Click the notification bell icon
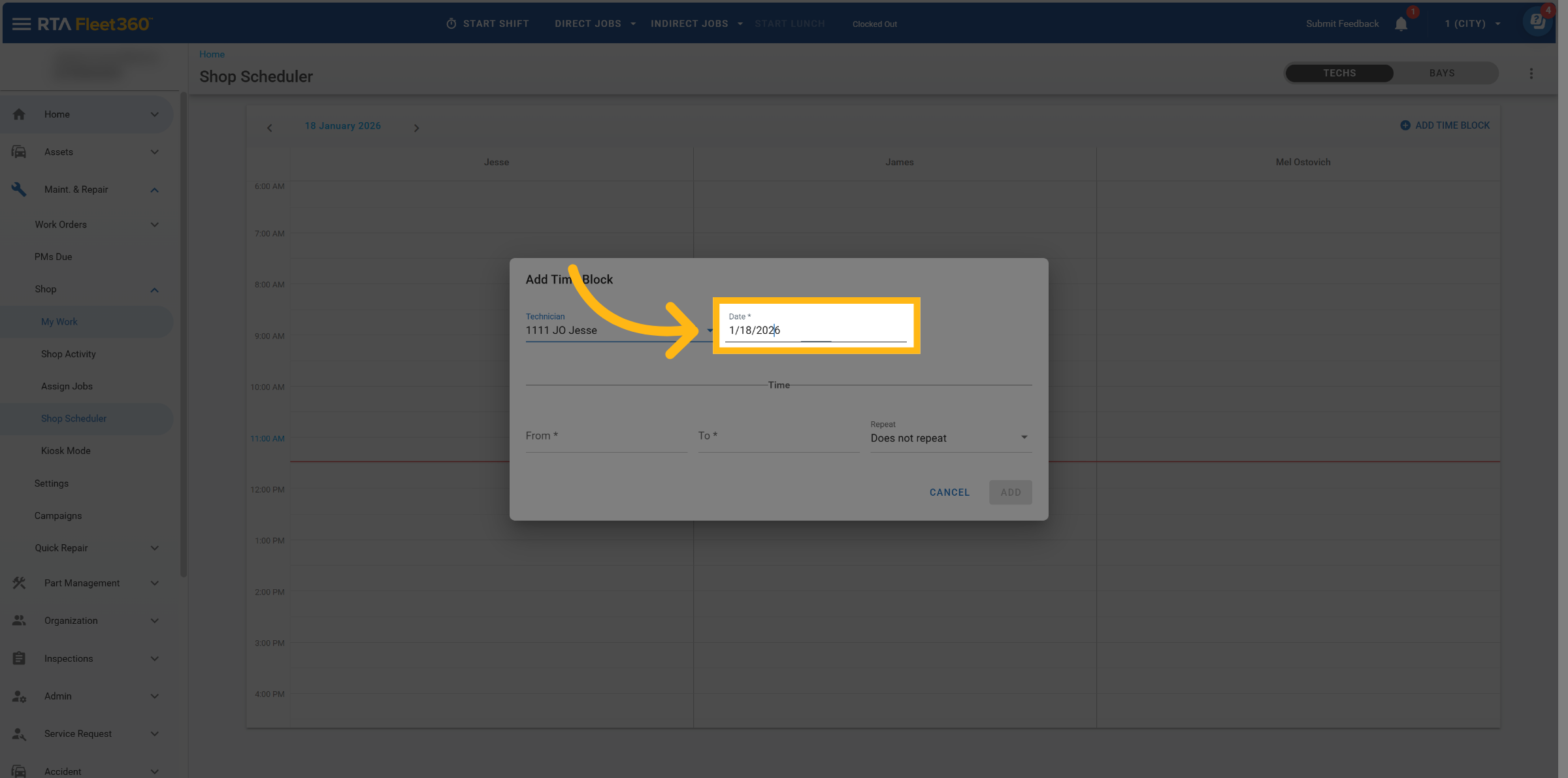1568x778 pixels. tap(1401, 24)
